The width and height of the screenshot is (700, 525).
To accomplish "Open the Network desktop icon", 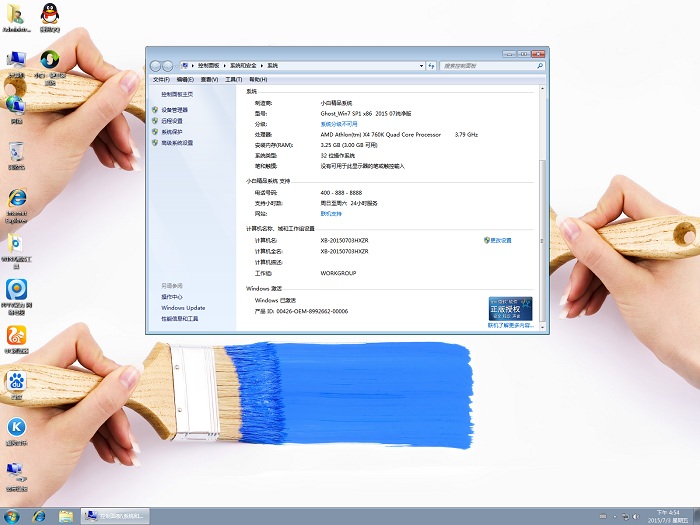I will [x=16, y=109].
